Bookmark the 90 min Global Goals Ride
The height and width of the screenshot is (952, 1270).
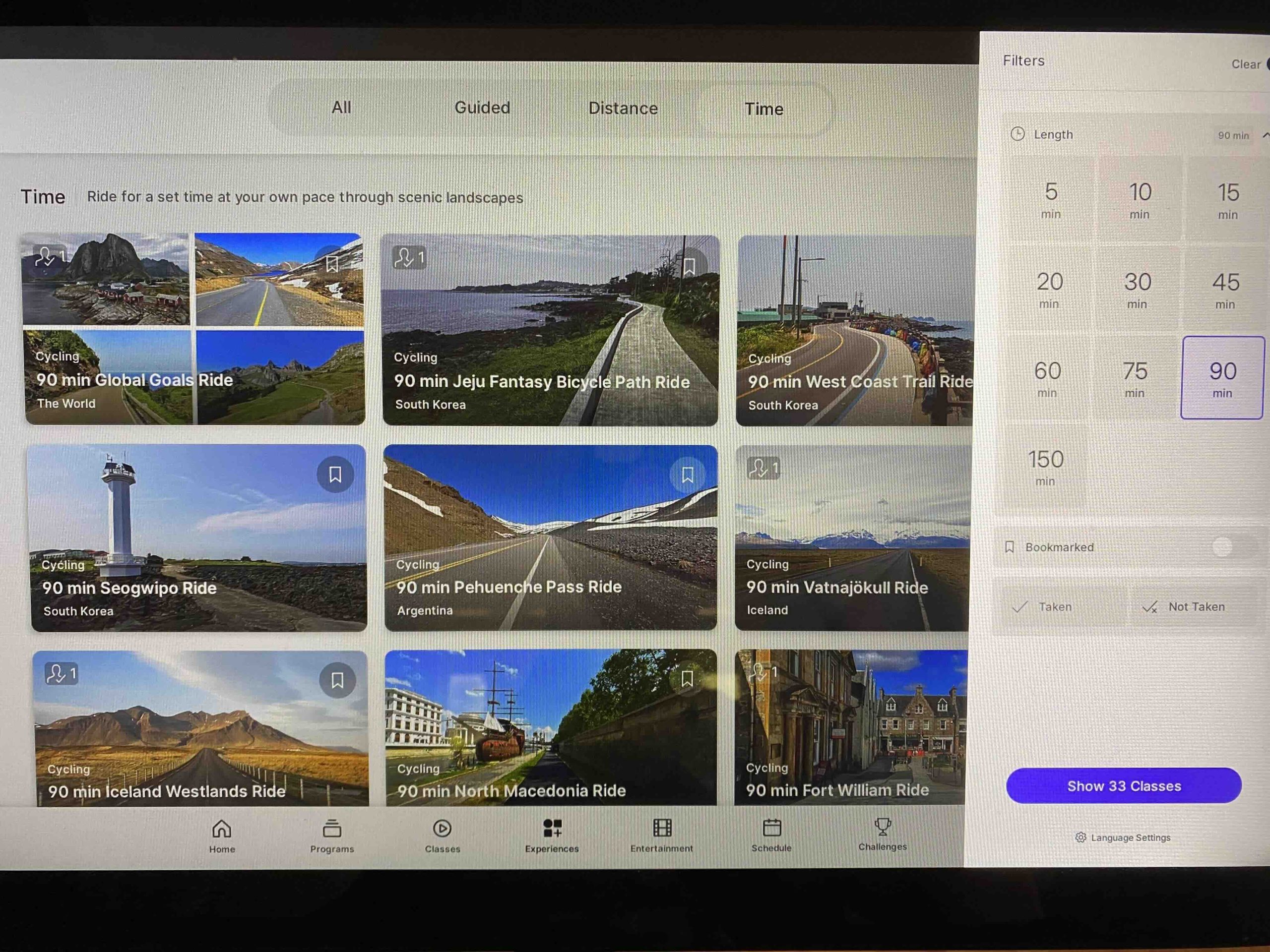click(332, 264)
